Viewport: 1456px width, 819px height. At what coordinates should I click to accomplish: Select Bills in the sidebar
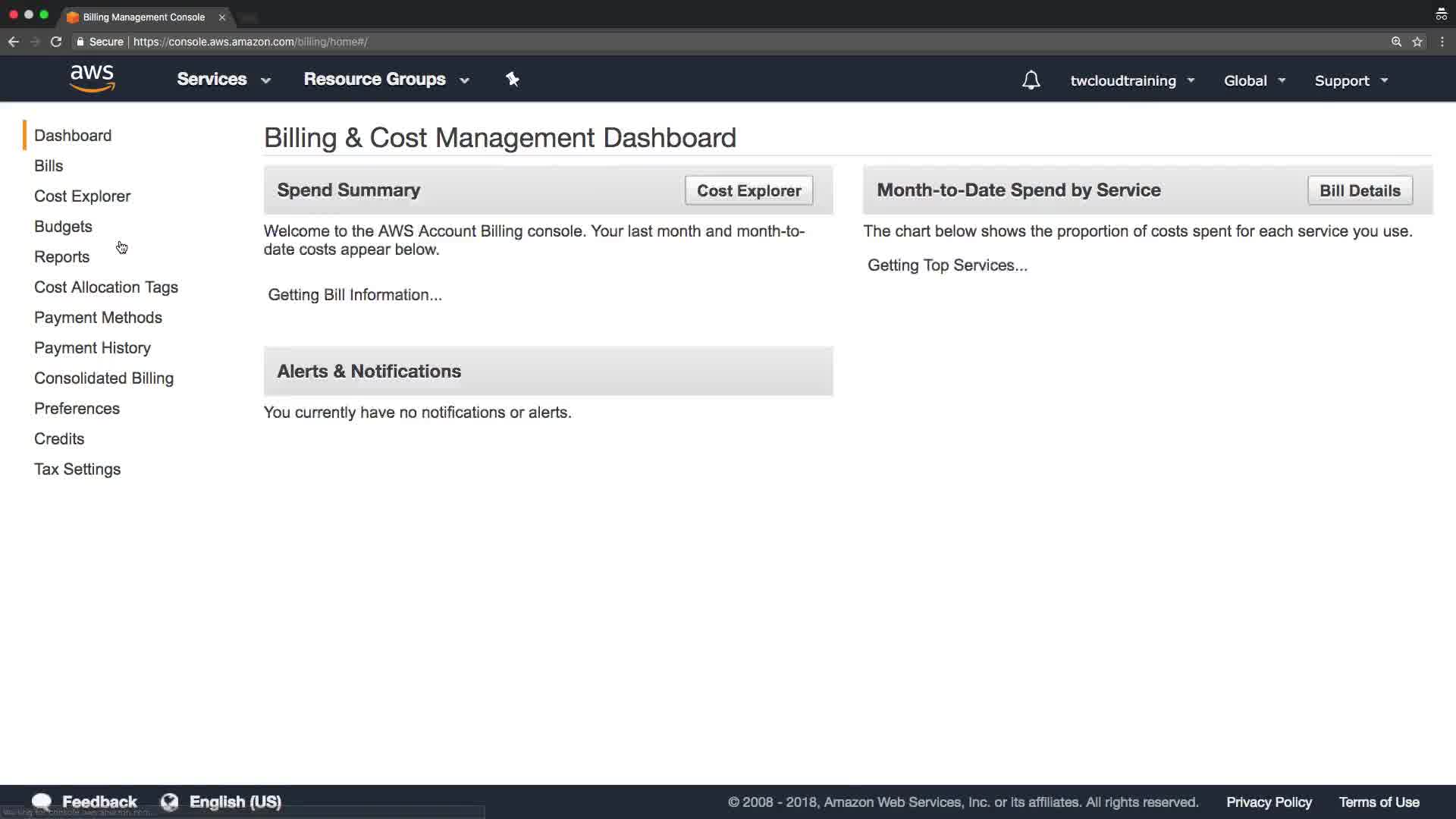pos(49,166)
